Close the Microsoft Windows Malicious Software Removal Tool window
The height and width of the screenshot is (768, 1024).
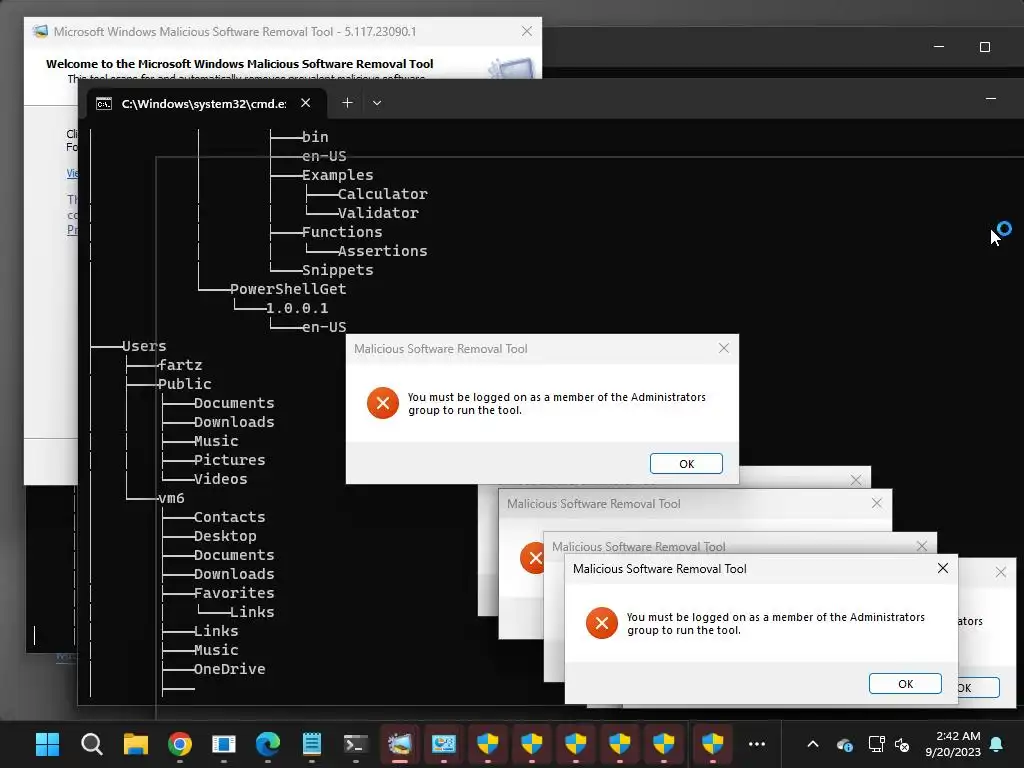click(526, 31)
